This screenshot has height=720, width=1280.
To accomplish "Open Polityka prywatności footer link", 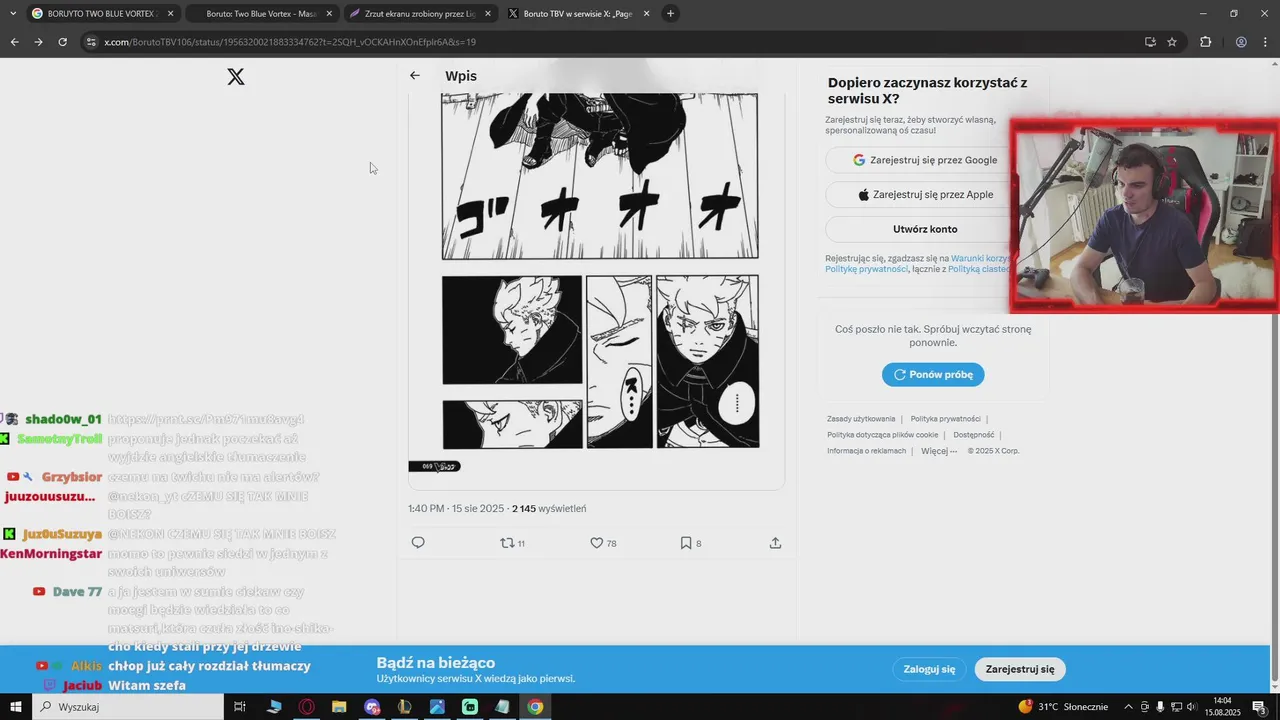I will (945, 419).
